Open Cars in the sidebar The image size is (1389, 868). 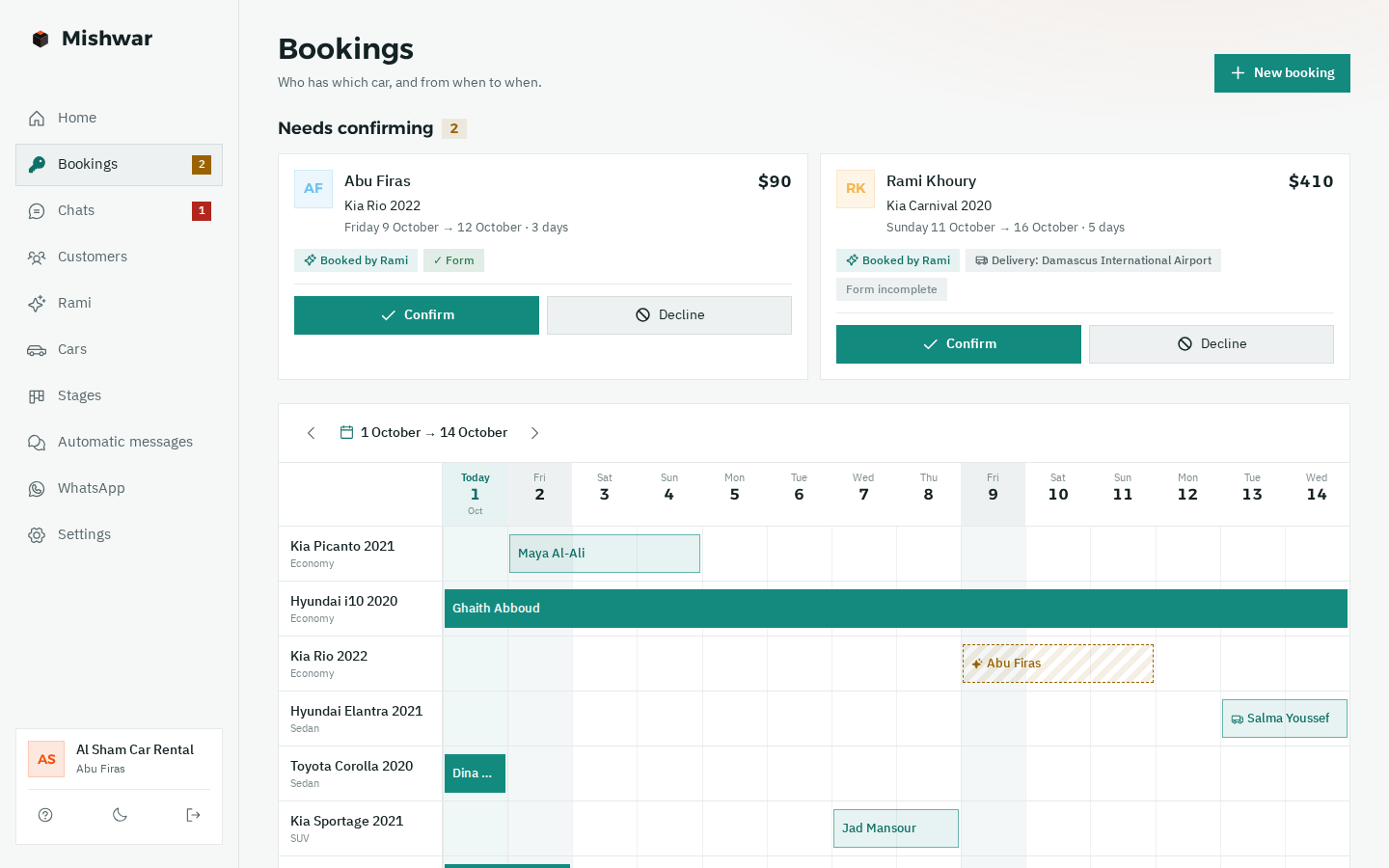119,349
